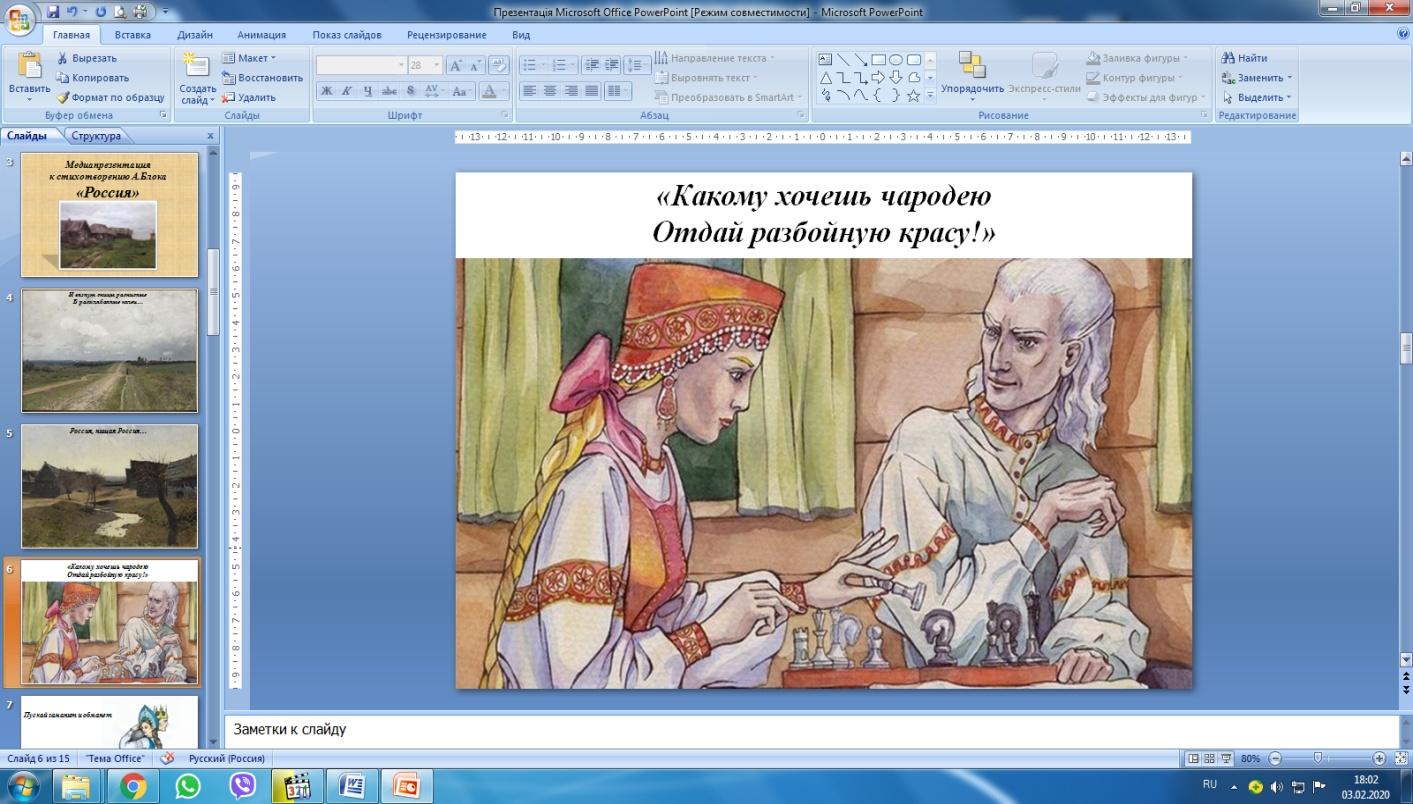Open Viber from taskbar
The width and height of the screenshot is (1413, 804).
(241, 787)
